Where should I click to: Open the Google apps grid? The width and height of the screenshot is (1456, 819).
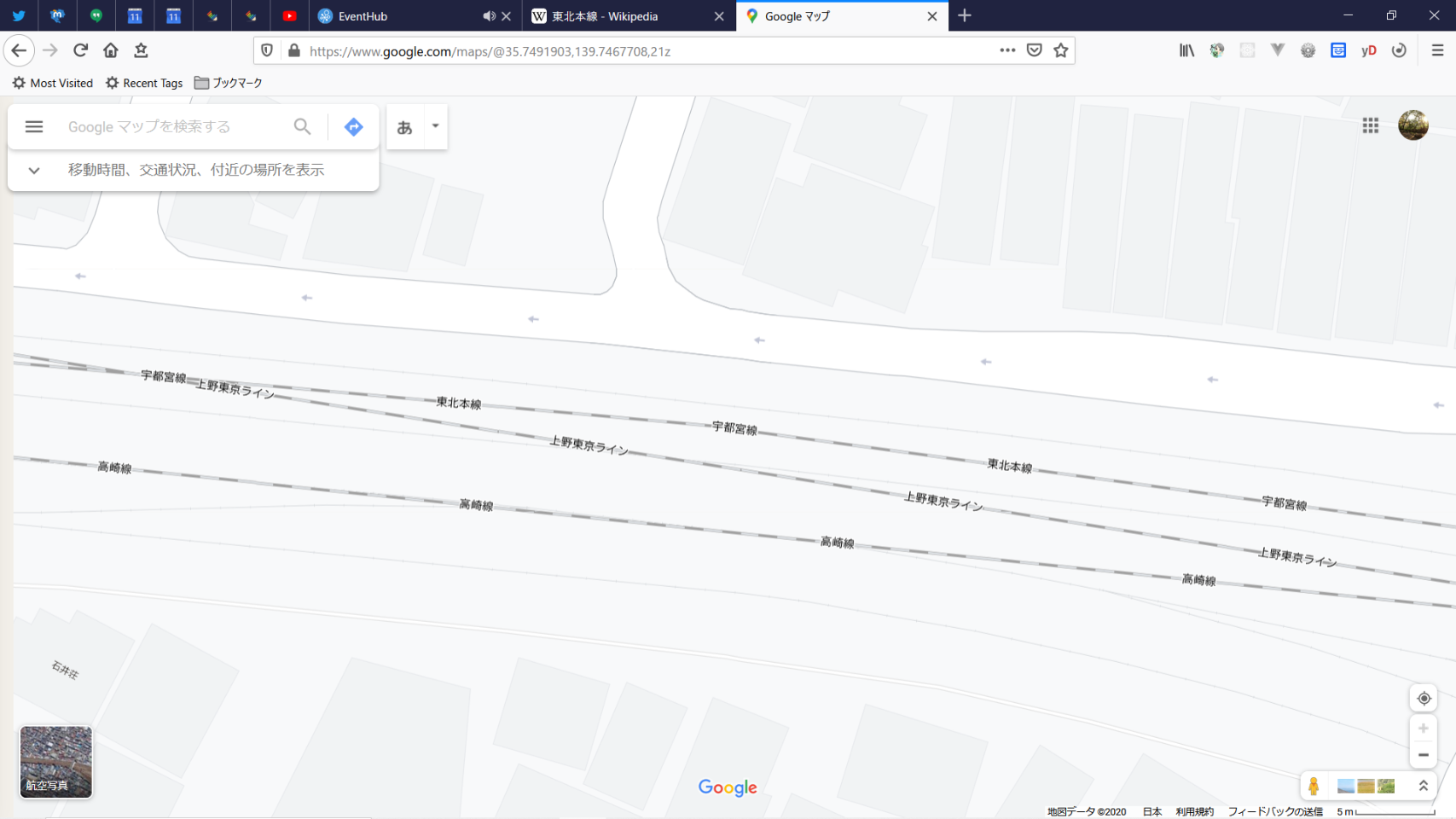[1371, 125]
